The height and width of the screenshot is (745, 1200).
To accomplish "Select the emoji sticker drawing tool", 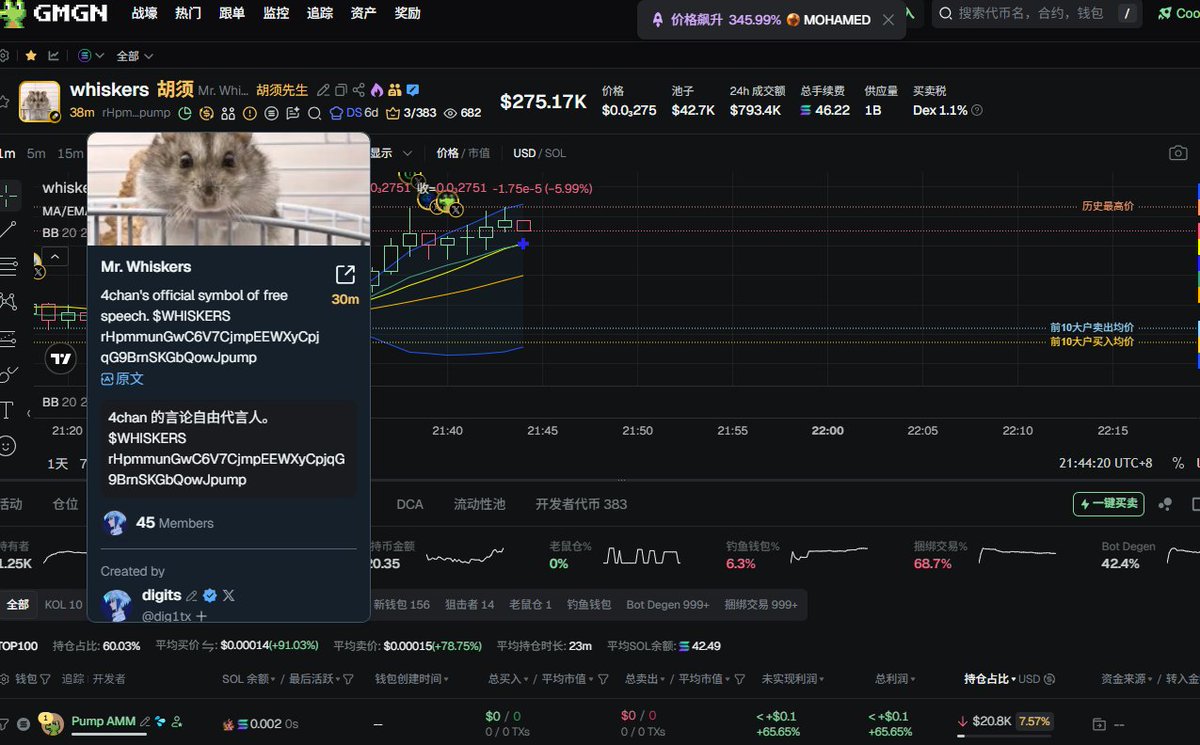I will click(8, 446).
